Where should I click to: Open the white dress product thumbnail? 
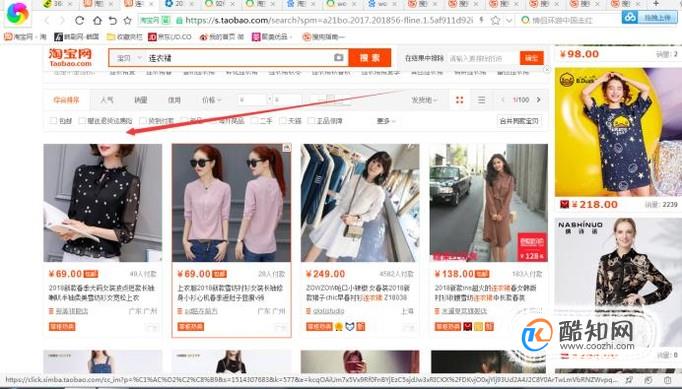point(360,203)
